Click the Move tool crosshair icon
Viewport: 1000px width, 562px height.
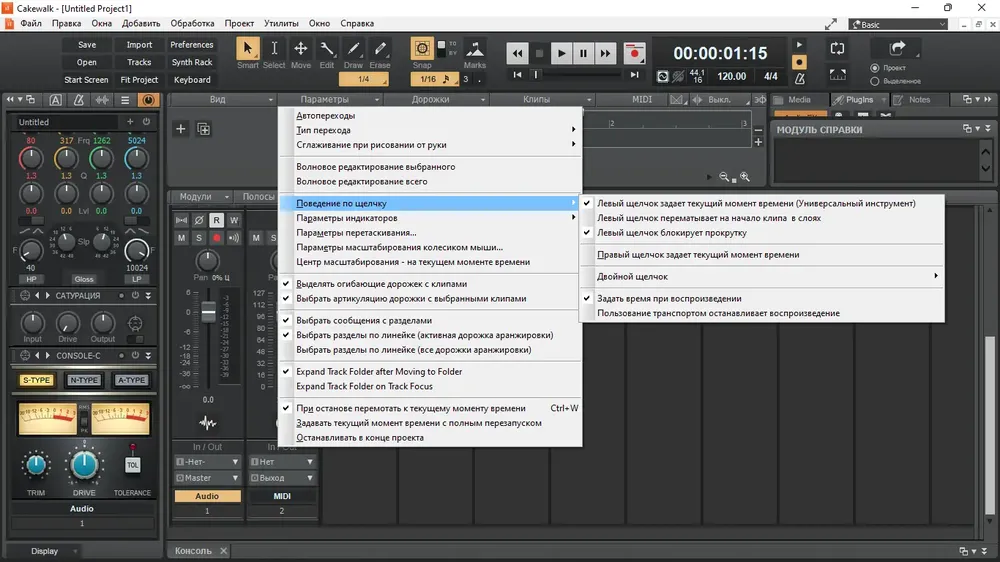300,48
